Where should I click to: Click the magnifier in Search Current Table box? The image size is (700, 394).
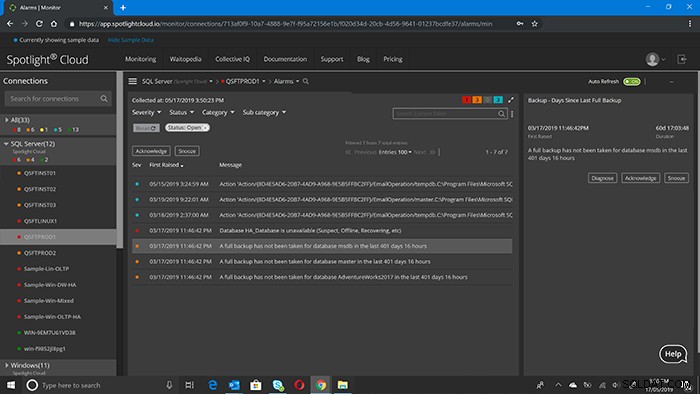pos(501,114)
